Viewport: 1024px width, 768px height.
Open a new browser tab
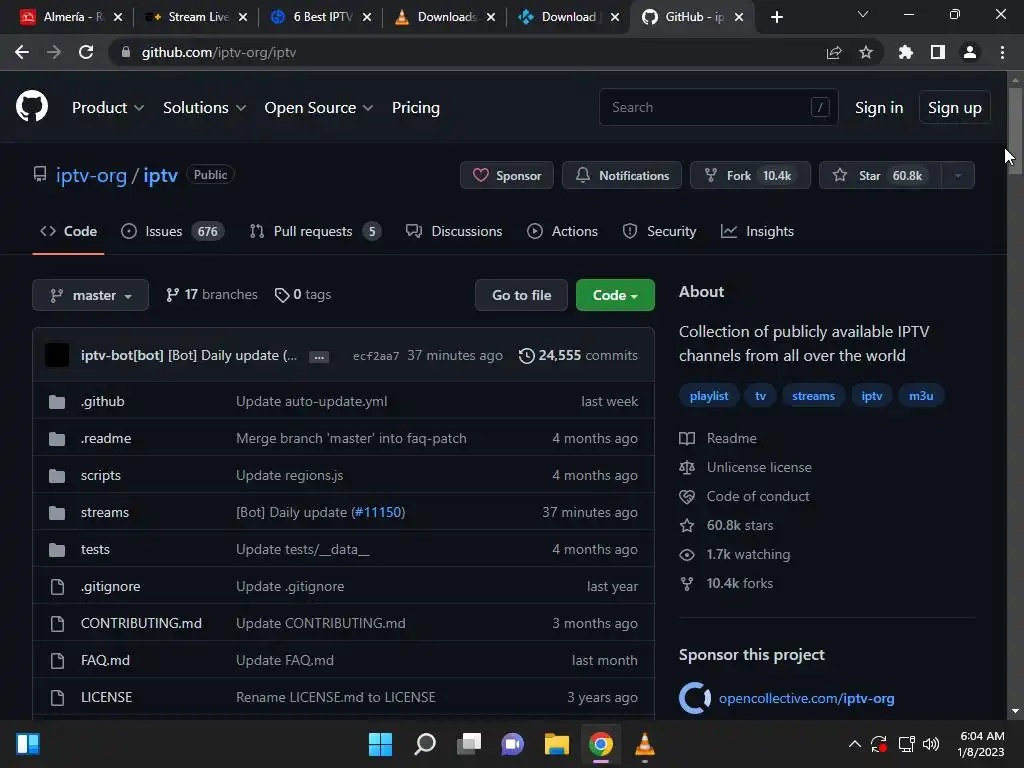pyautogui.click(x=776, y=17)
